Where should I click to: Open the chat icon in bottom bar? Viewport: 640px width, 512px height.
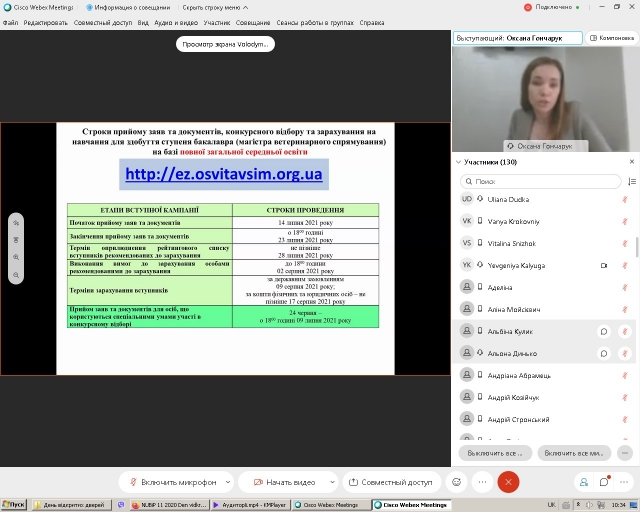604,482
